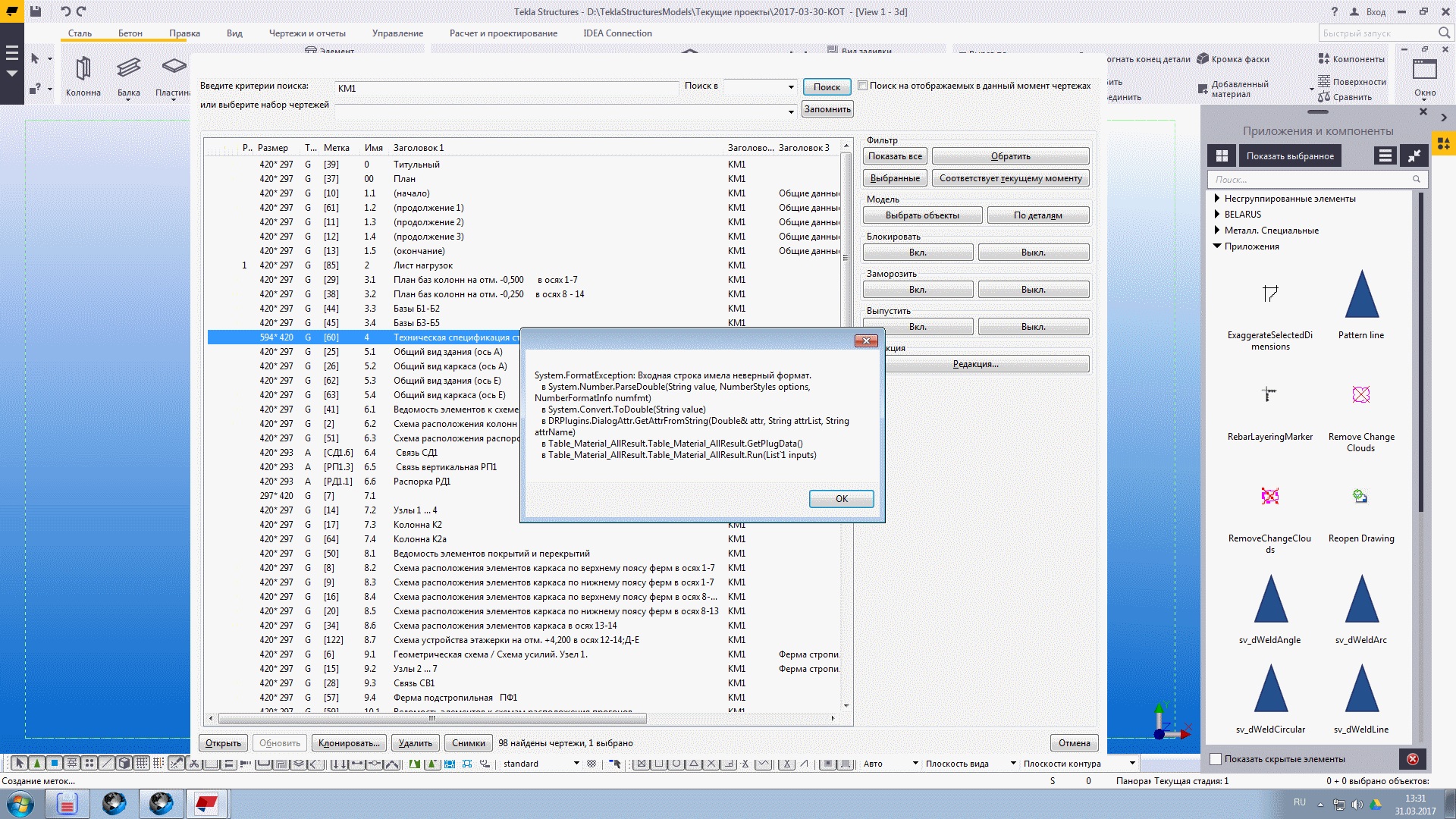The width and height of the screenshot is (1456, 819).
Task: Open the Чертежи и отчеты ribbon tab
Action: coord(307,33)
